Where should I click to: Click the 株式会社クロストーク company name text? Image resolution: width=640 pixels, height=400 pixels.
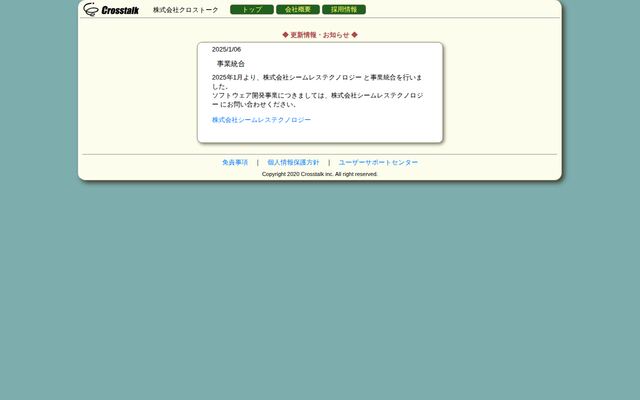tap(186, 10)
